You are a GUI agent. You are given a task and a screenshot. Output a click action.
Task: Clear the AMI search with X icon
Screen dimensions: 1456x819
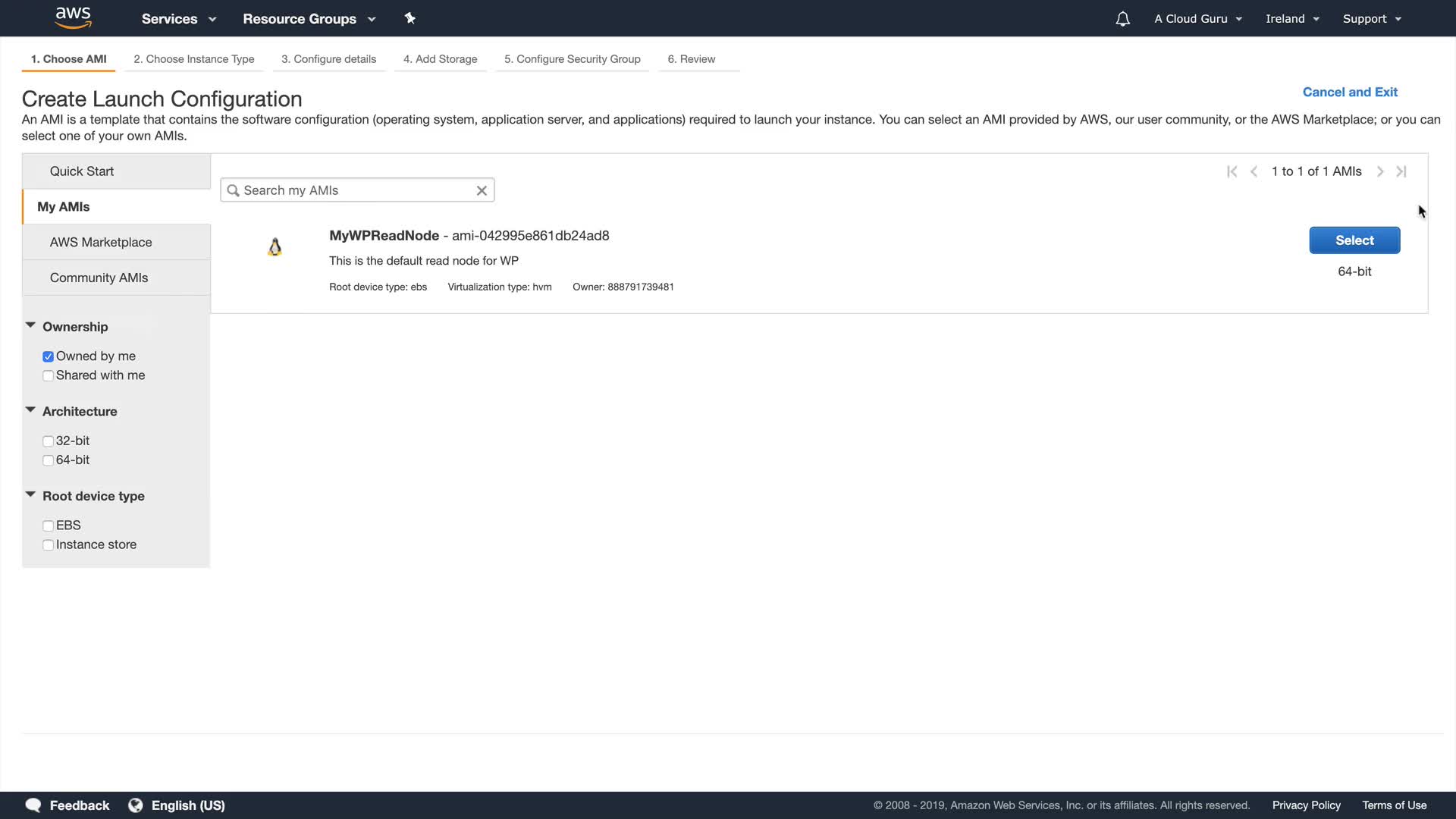[x=482, y=190]
